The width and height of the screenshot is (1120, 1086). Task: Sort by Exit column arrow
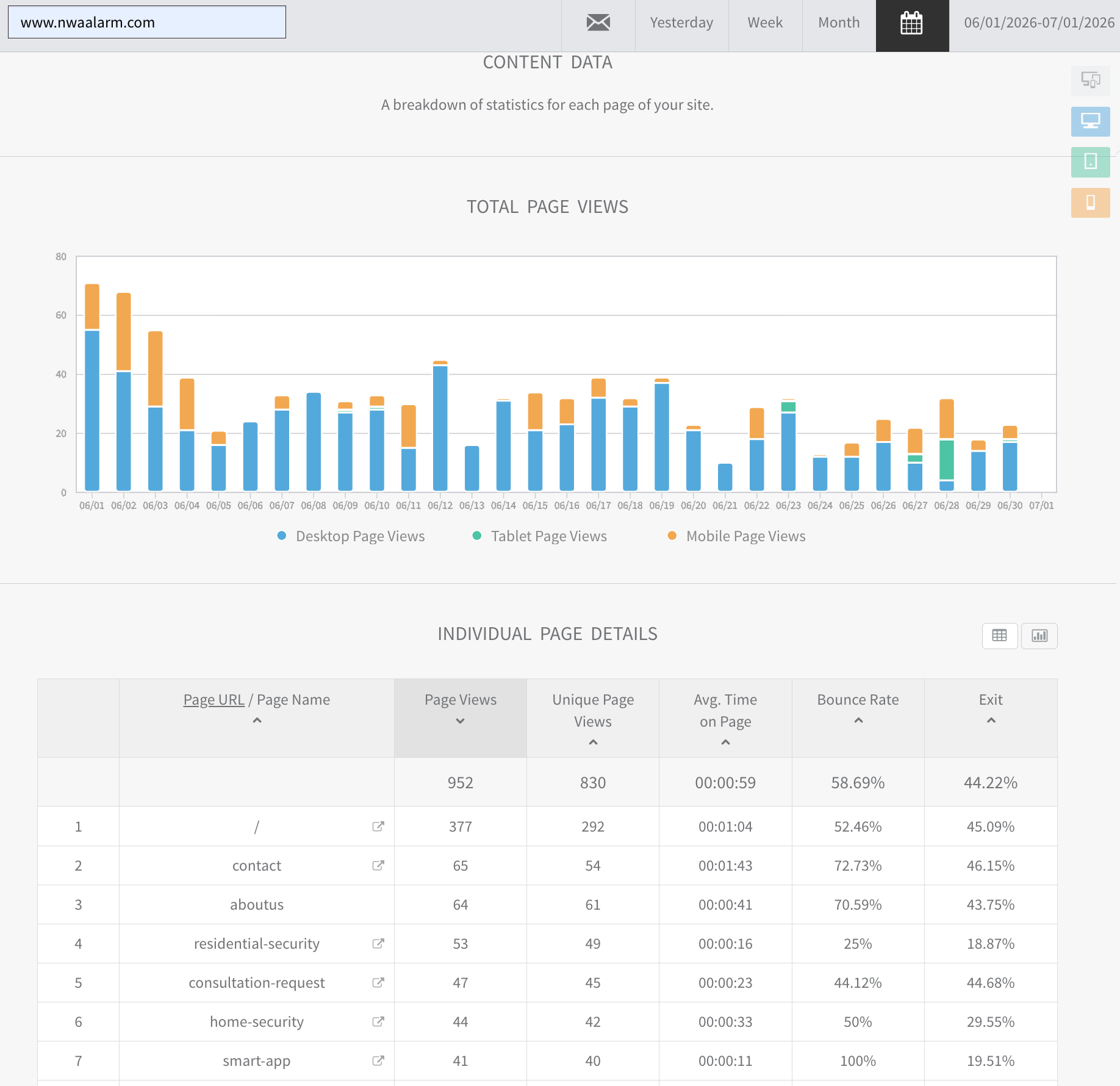pyautogui.click(x=991, y=721)
